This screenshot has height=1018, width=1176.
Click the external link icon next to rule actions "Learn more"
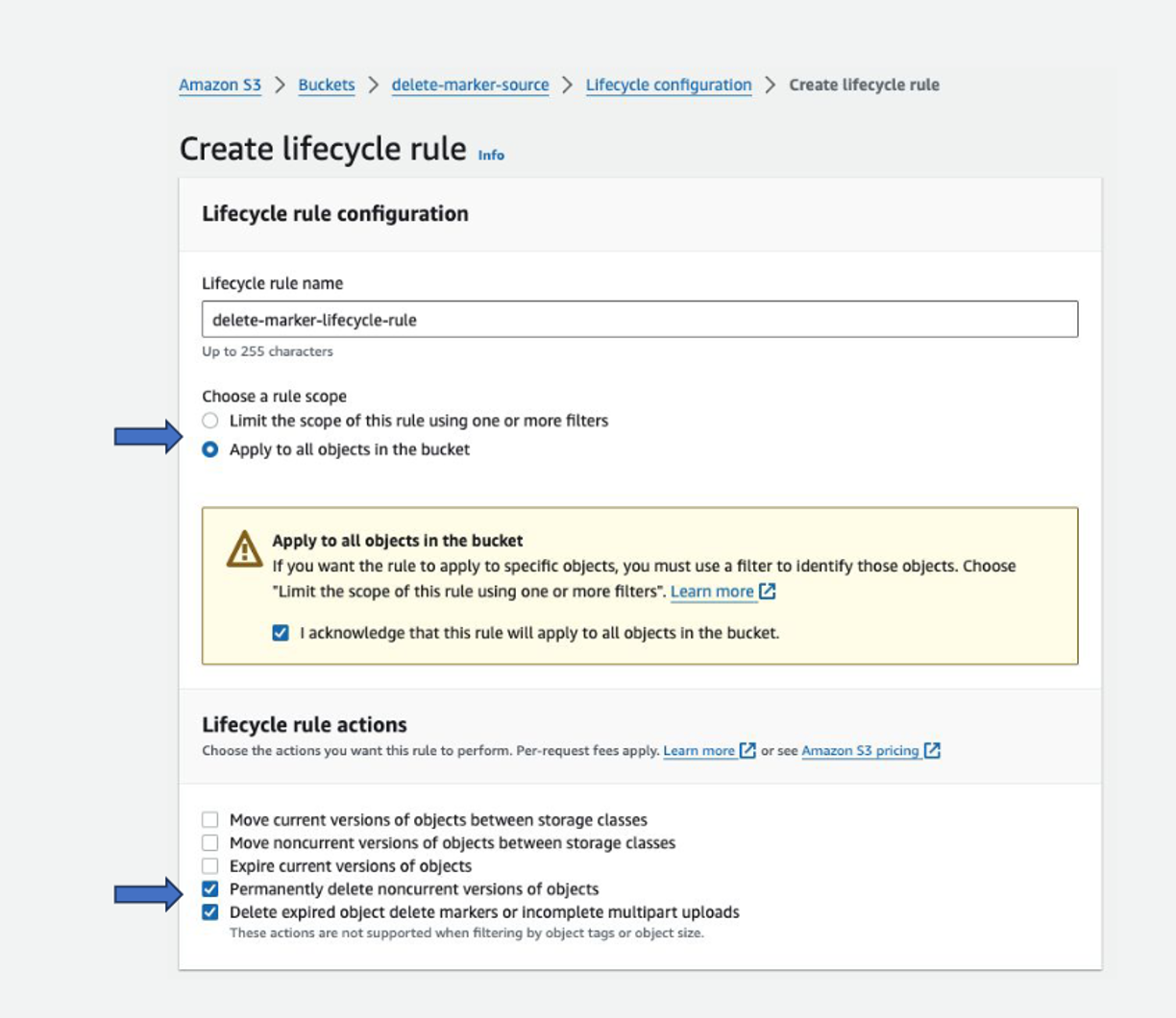[x=747, y=750]
